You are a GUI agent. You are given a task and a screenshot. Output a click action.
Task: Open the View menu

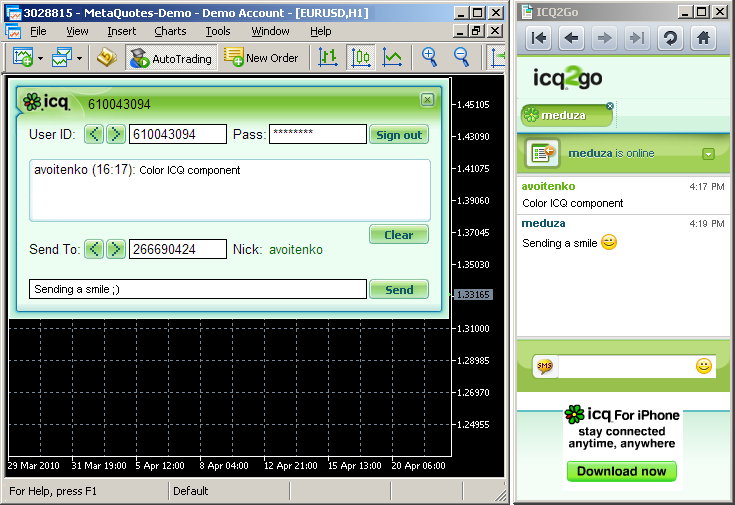click(77, 31)
